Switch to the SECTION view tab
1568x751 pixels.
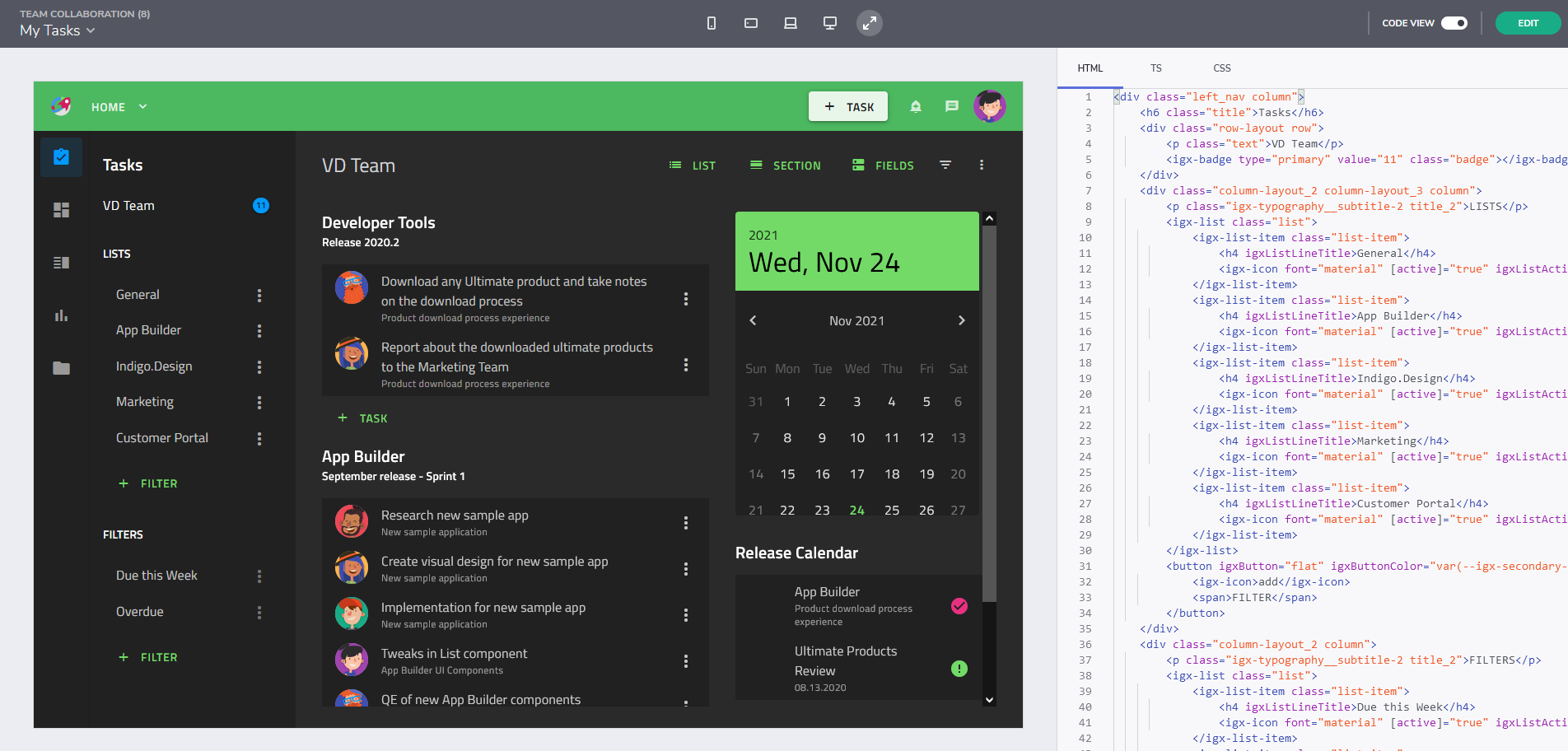tap(785, 165)
